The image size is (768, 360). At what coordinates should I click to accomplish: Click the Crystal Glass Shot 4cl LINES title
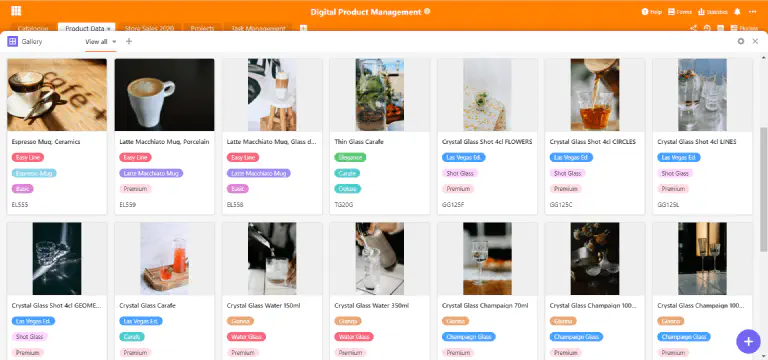[697, 142]
